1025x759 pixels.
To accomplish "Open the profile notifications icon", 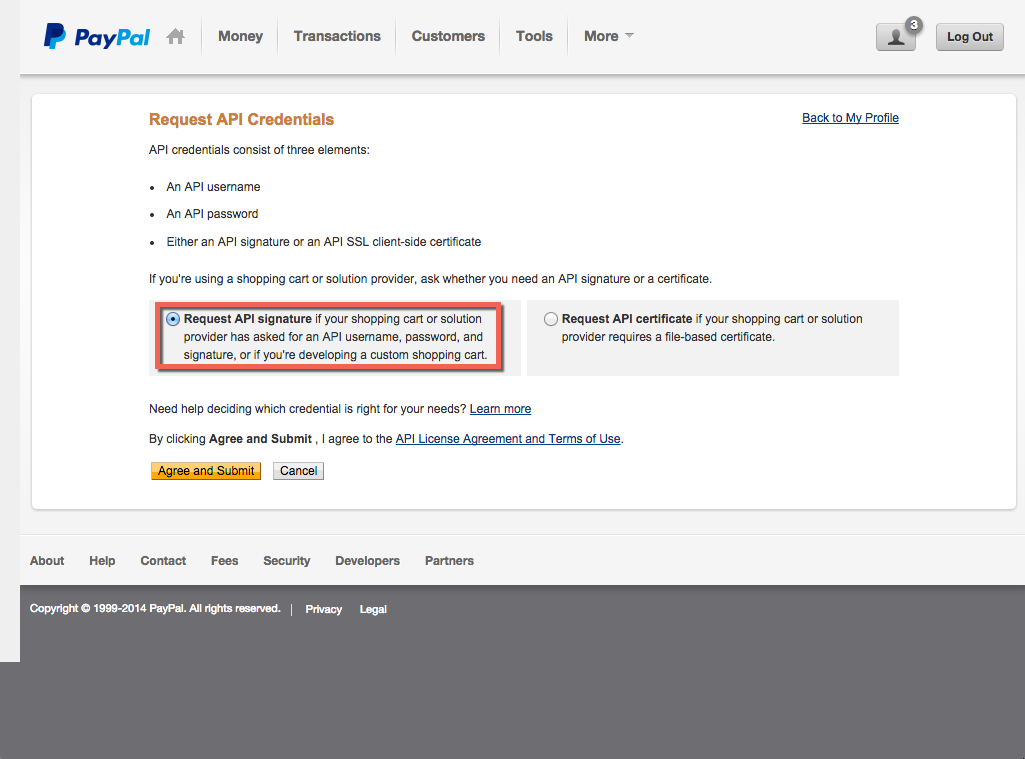I will (896, 36).
